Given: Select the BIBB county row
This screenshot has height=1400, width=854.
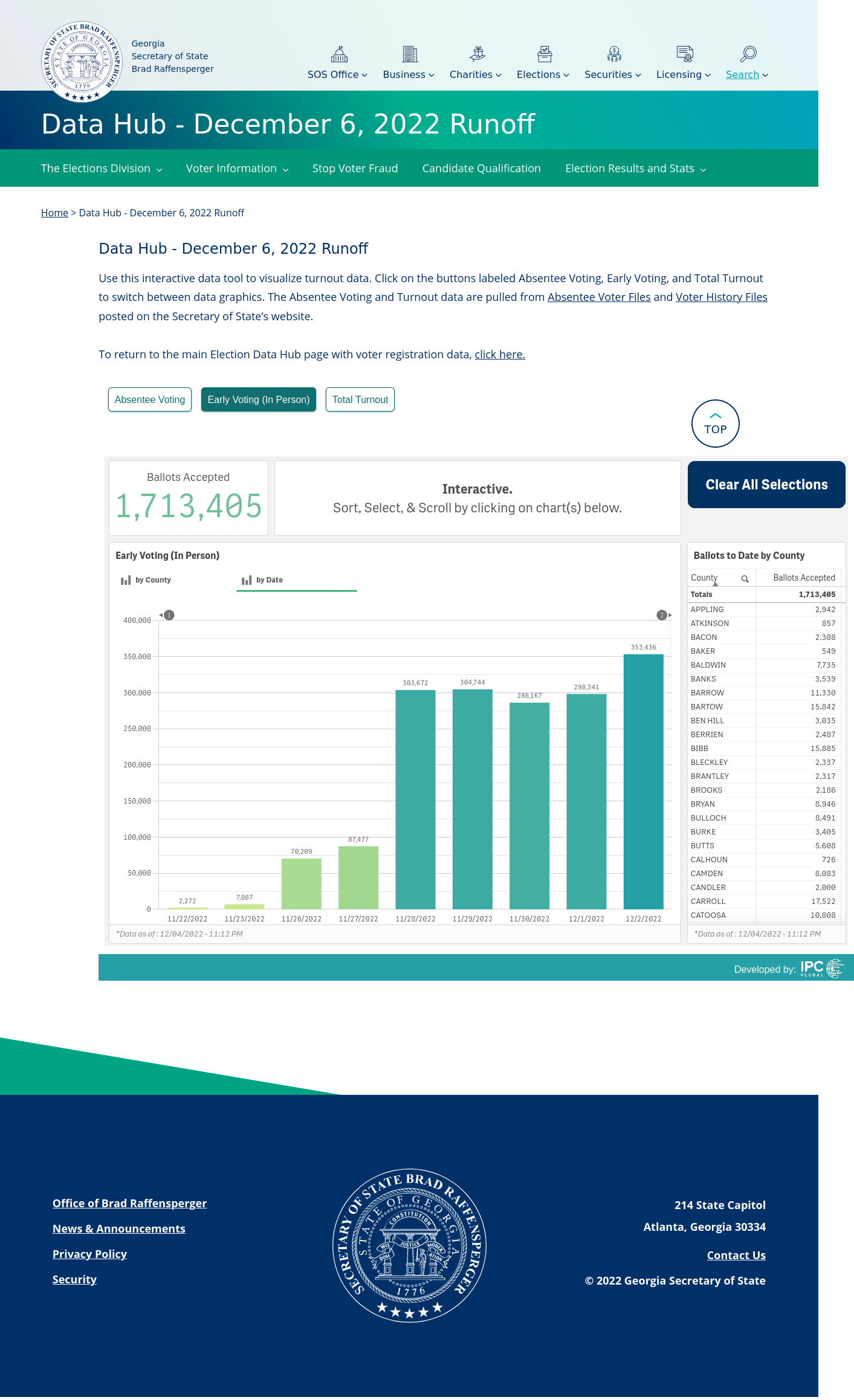Looking at the screenshot, I should (765, 749).
